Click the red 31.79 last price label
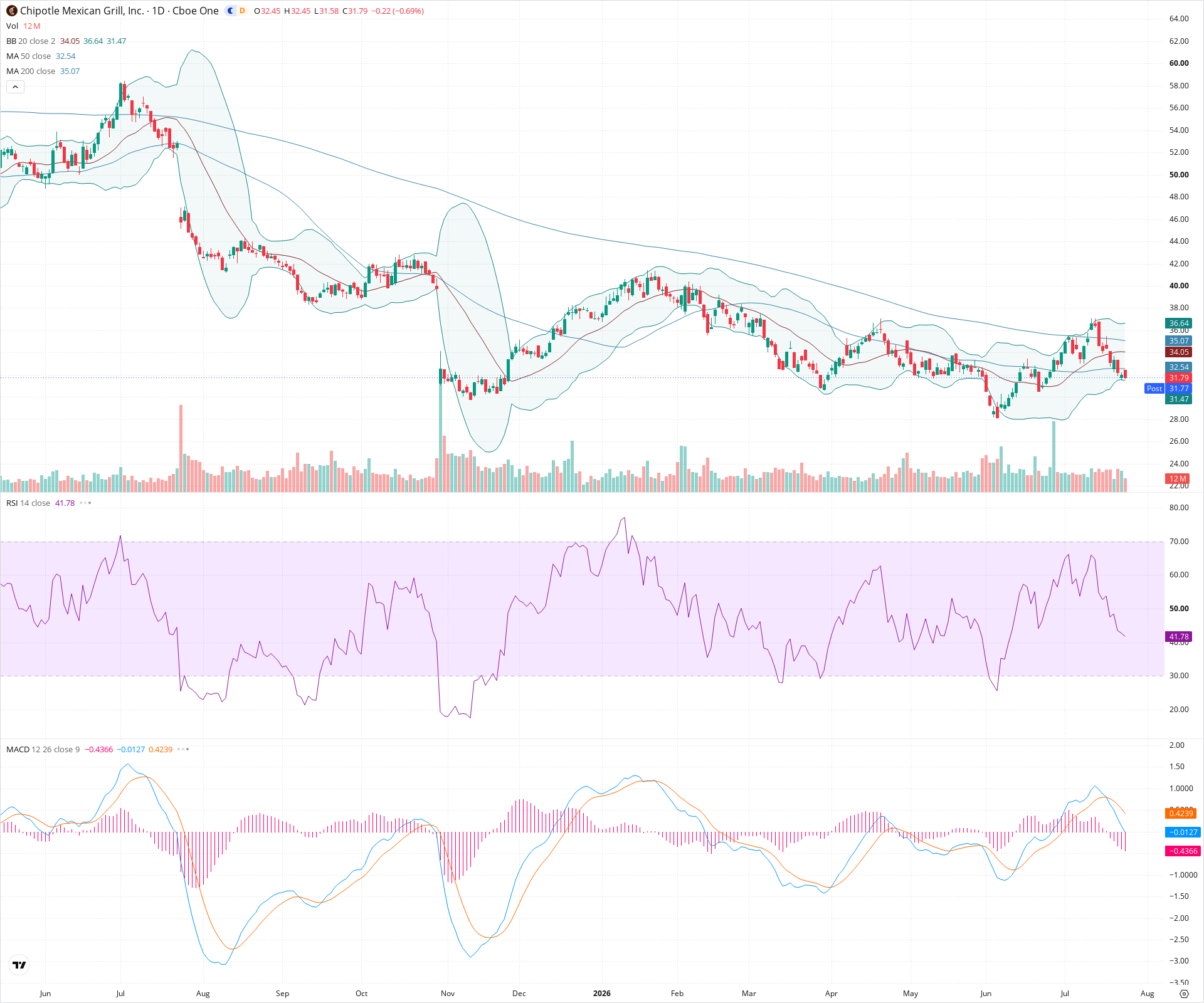This screenshot has height=1003, width=1204. pos(1178,378)
